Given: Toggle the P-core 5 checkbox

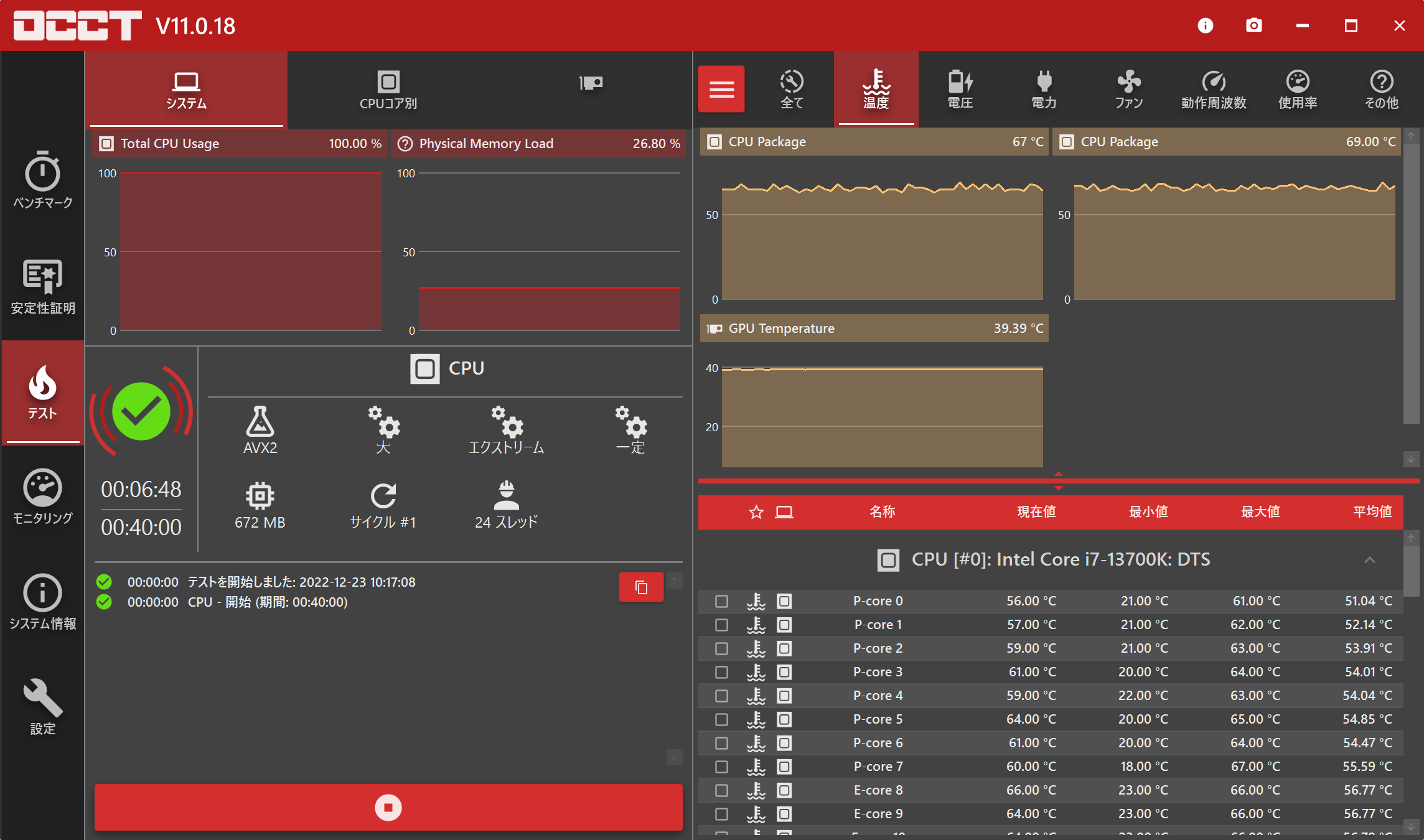Looking at the screenshot, I should [721, 719].
